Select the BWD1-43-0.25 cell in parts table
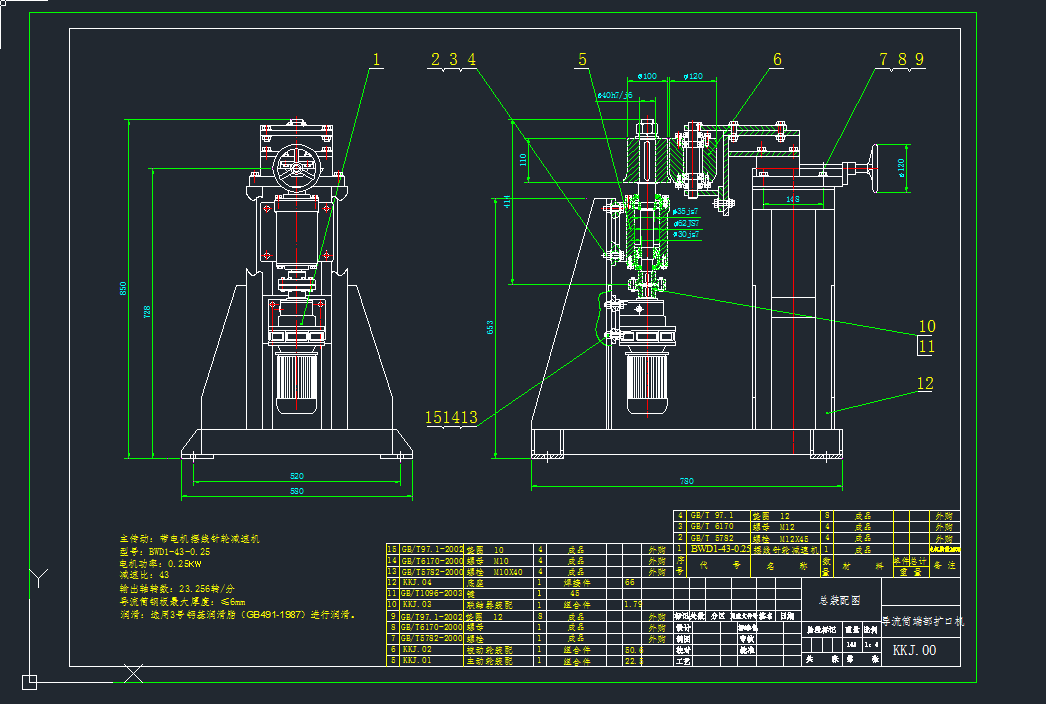Image resolution: width=1046 pixels, height=704 pixels. 720,549
